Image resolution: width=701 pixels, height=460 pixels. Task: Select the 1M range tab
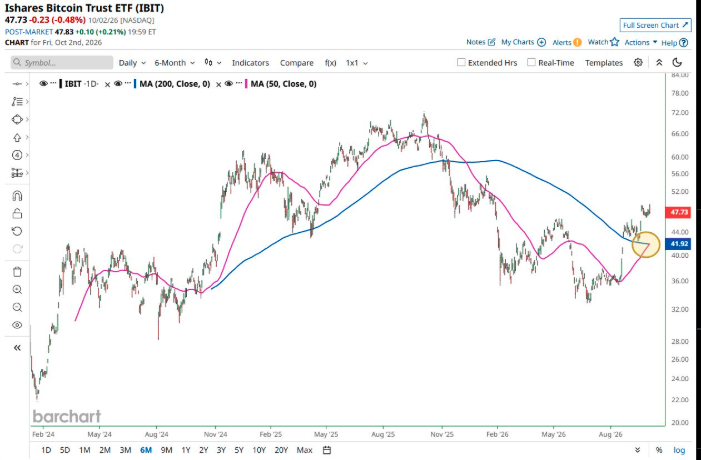point(84,450)
